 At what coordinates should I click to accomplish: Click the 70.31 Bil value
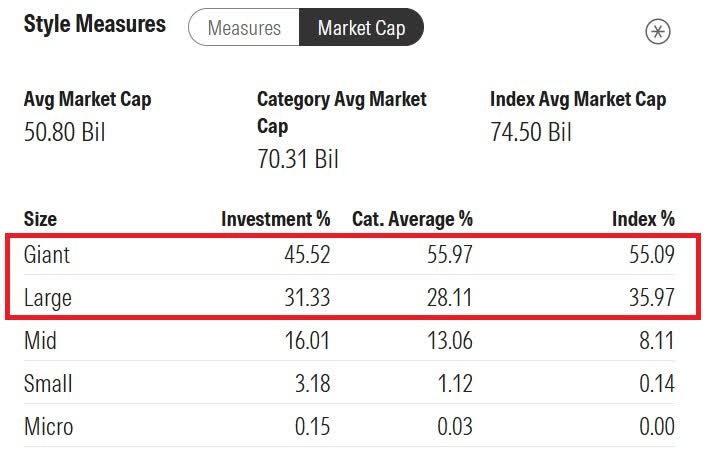[x=298, y=158]
